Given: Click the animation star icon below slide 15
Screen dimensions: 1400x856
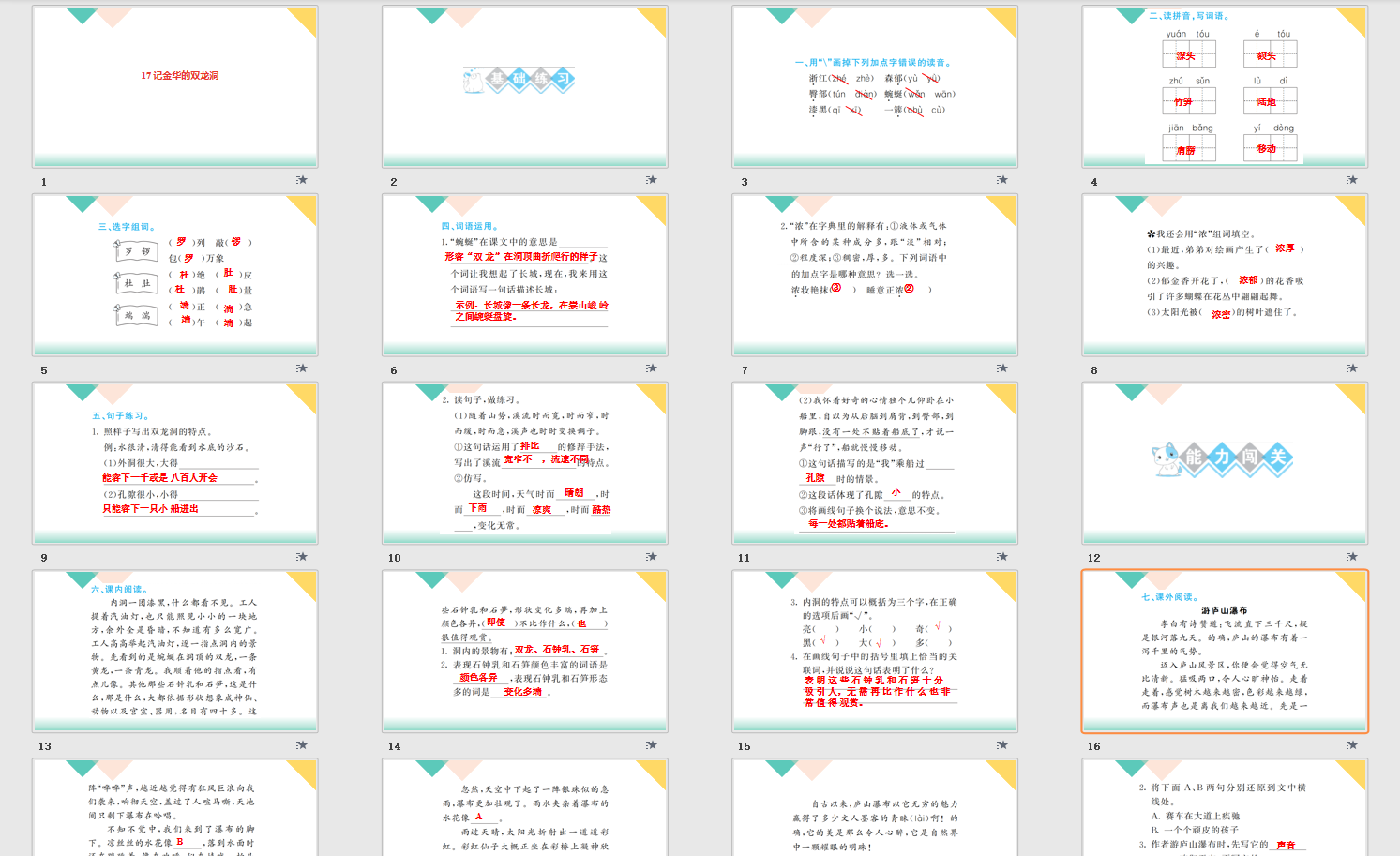Looking at the screenshot, I should (1001, 744).
